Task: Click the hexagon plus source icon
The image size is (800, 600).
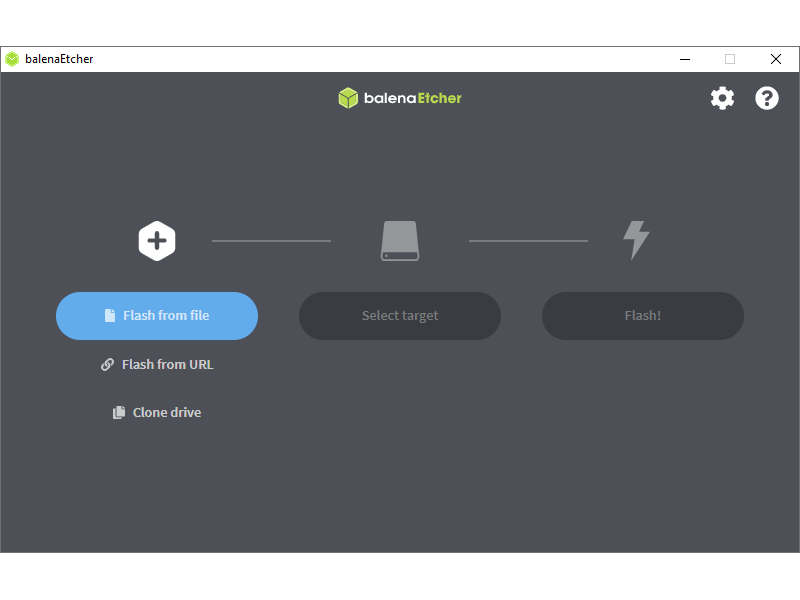Action: tap(157, 241)
